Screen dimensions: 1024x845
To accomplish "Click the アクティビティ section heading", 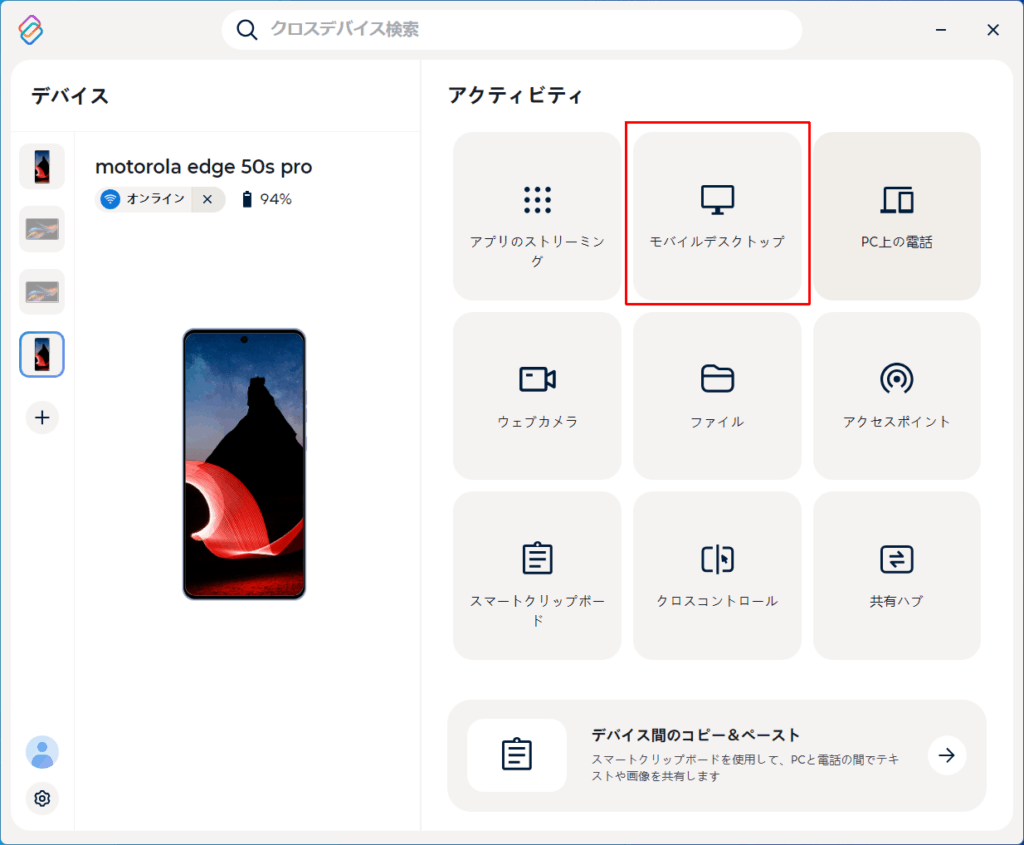I will (x=515, y=95).
